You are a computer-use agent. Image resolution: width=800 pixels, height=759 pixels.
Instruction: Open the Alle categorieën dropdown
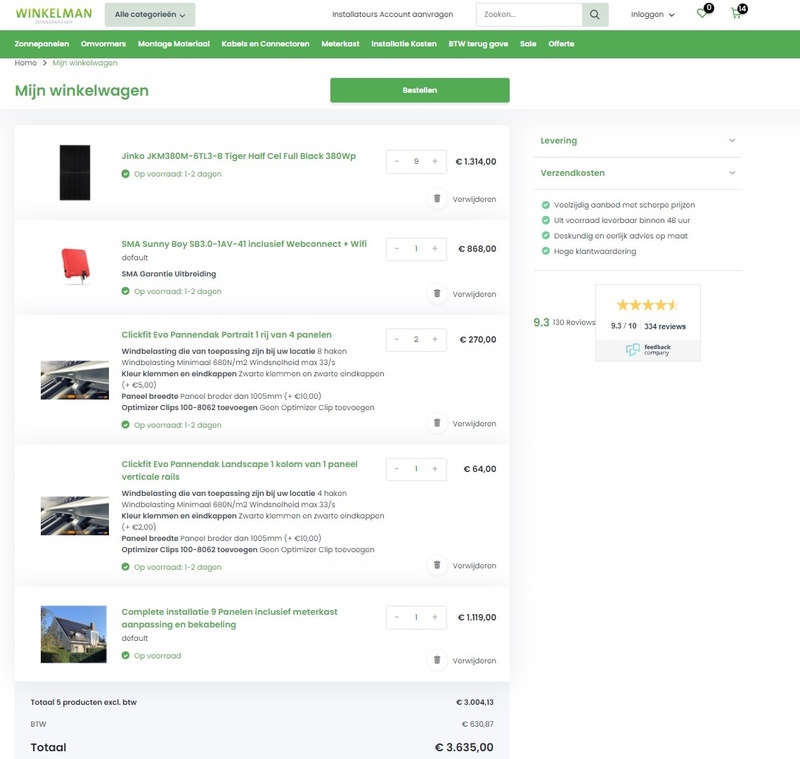pyautogui.click(x=150, y=15)
